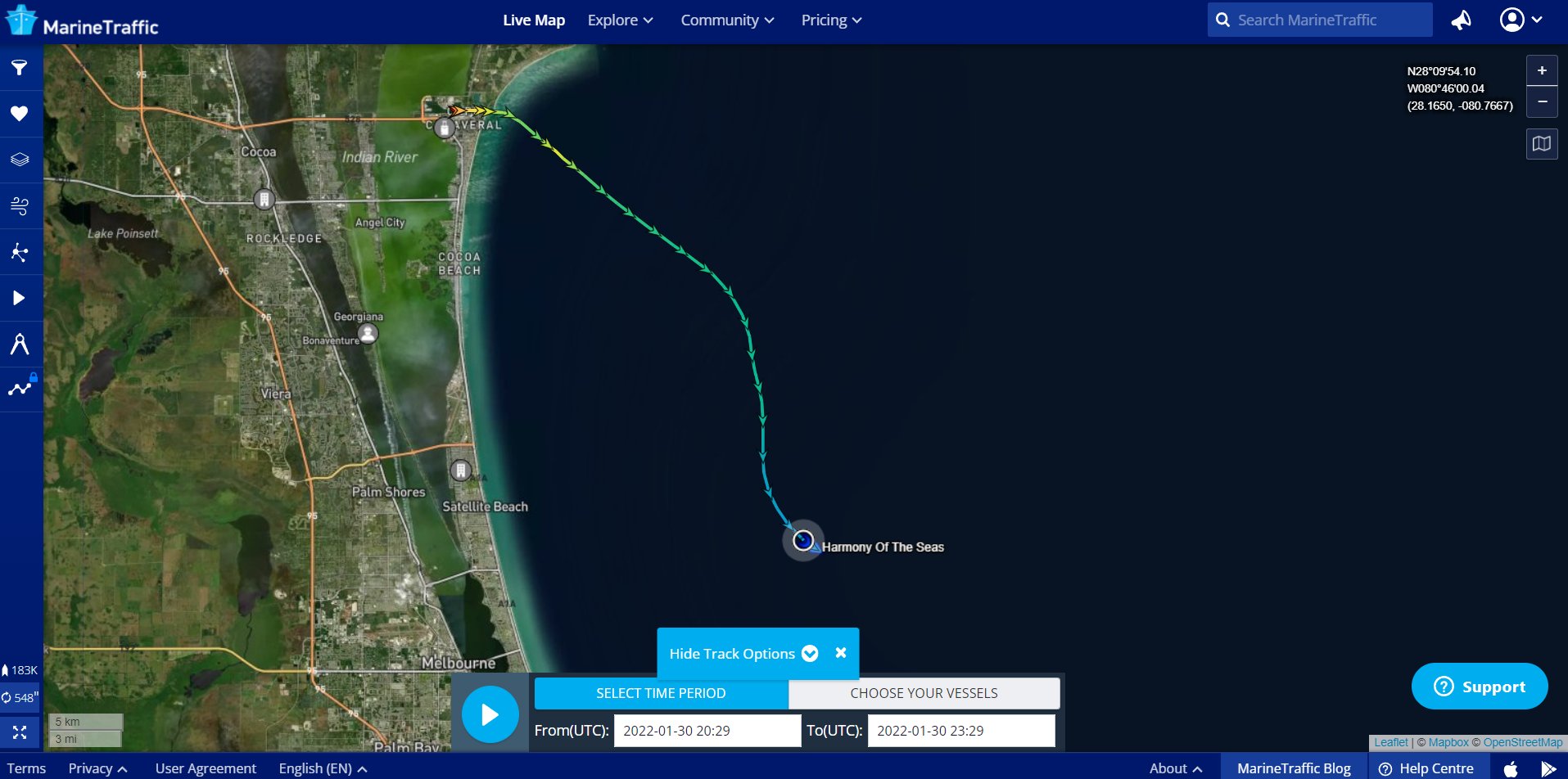Viewport: 1568px width, 779px height.
Task: Expand the Explore menu
Action: click(620, 20)
